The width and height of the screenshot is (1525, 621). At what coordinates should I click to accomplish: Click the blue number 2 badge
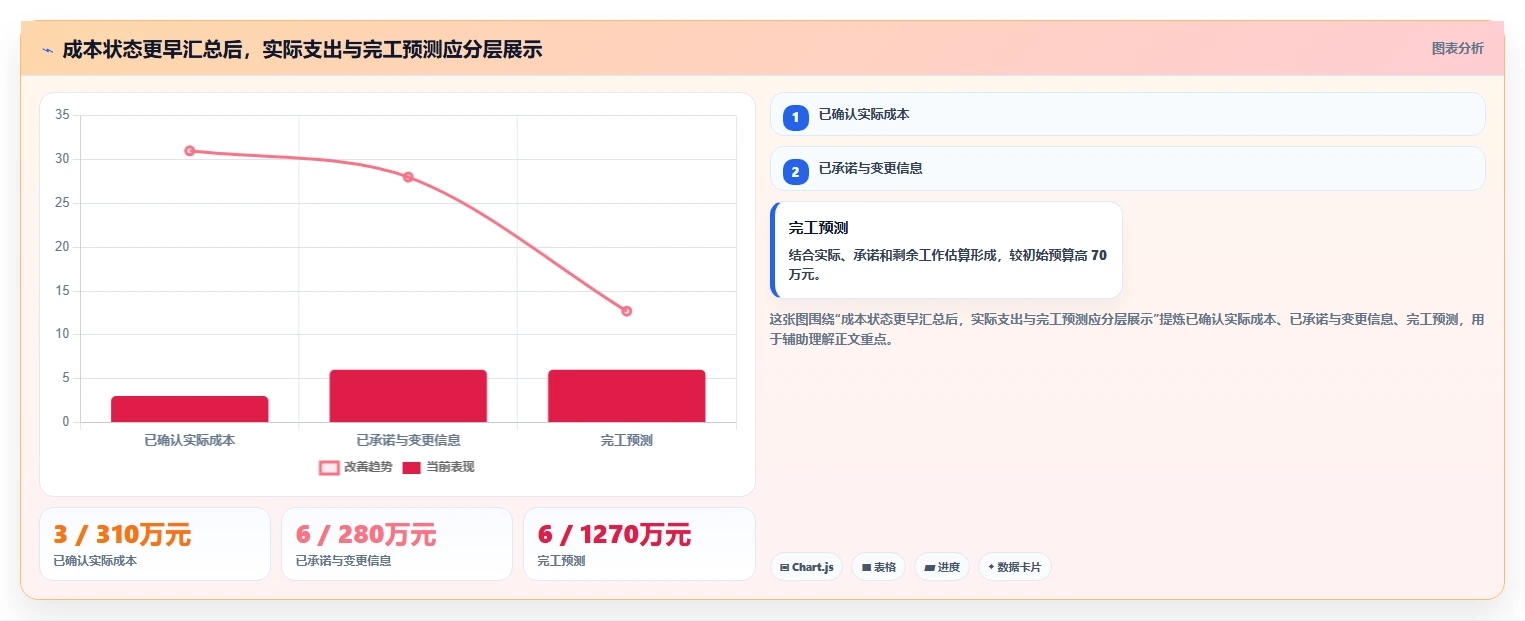pos(795,172)
